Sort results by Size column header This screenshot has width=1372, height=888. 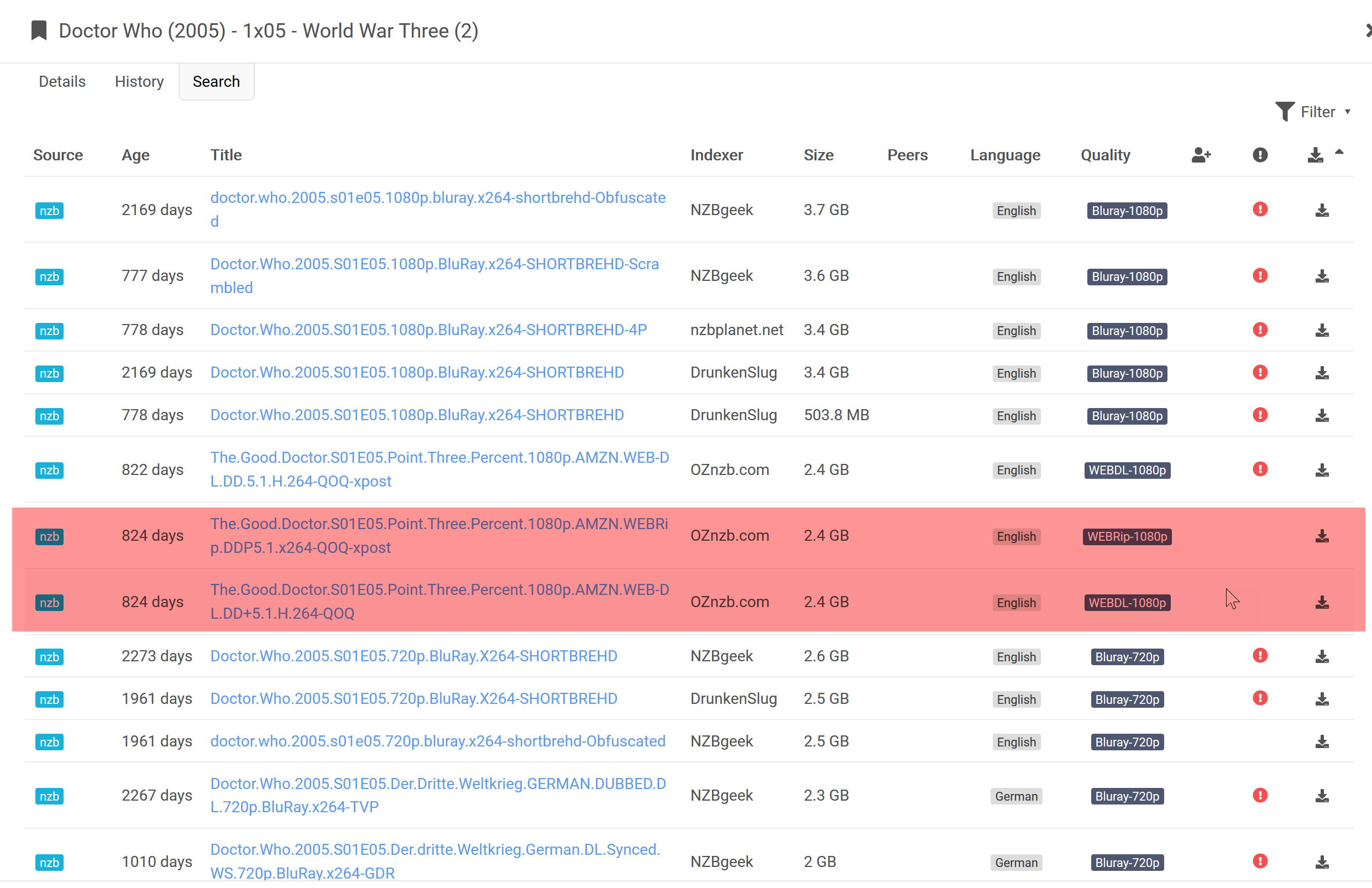point(818,155)
